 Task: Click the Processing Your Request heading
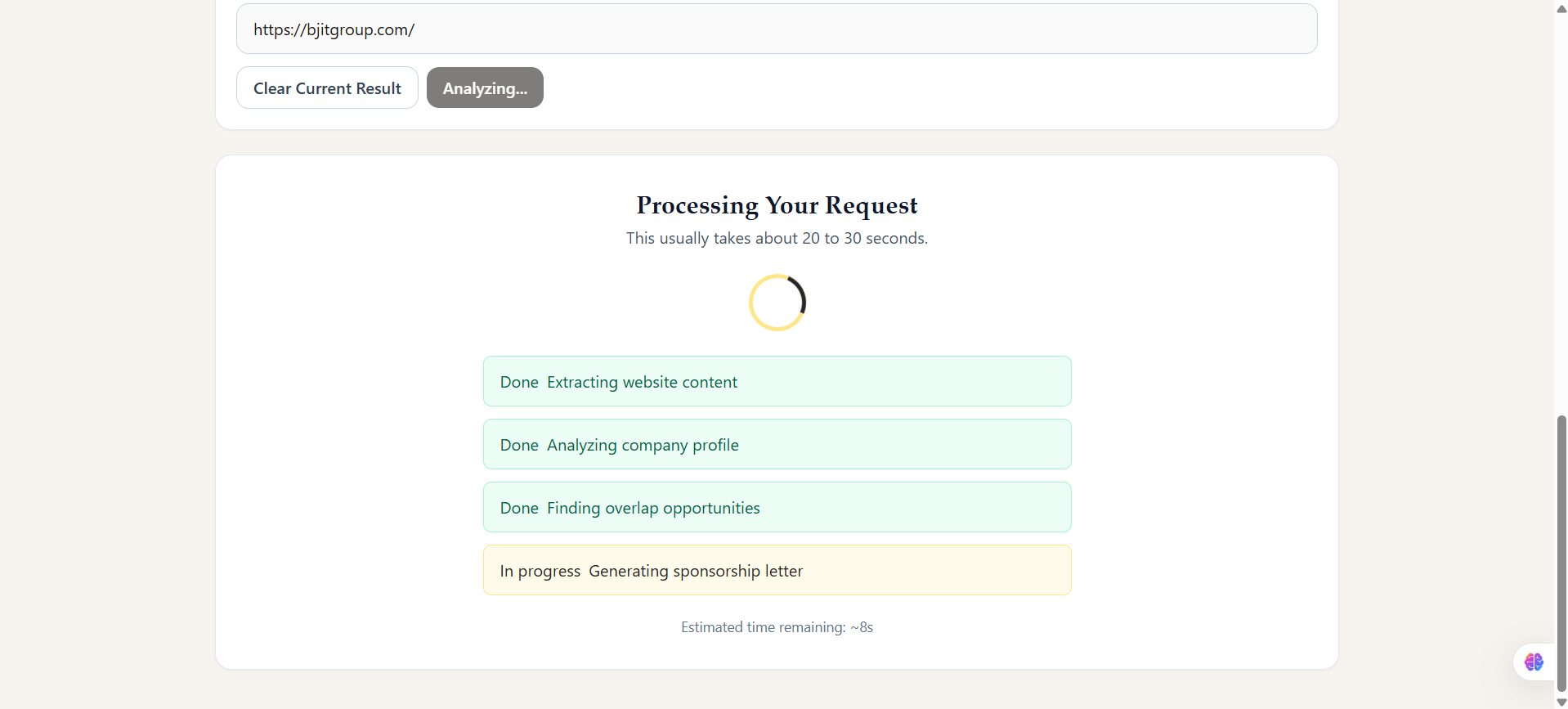[777, 205]
